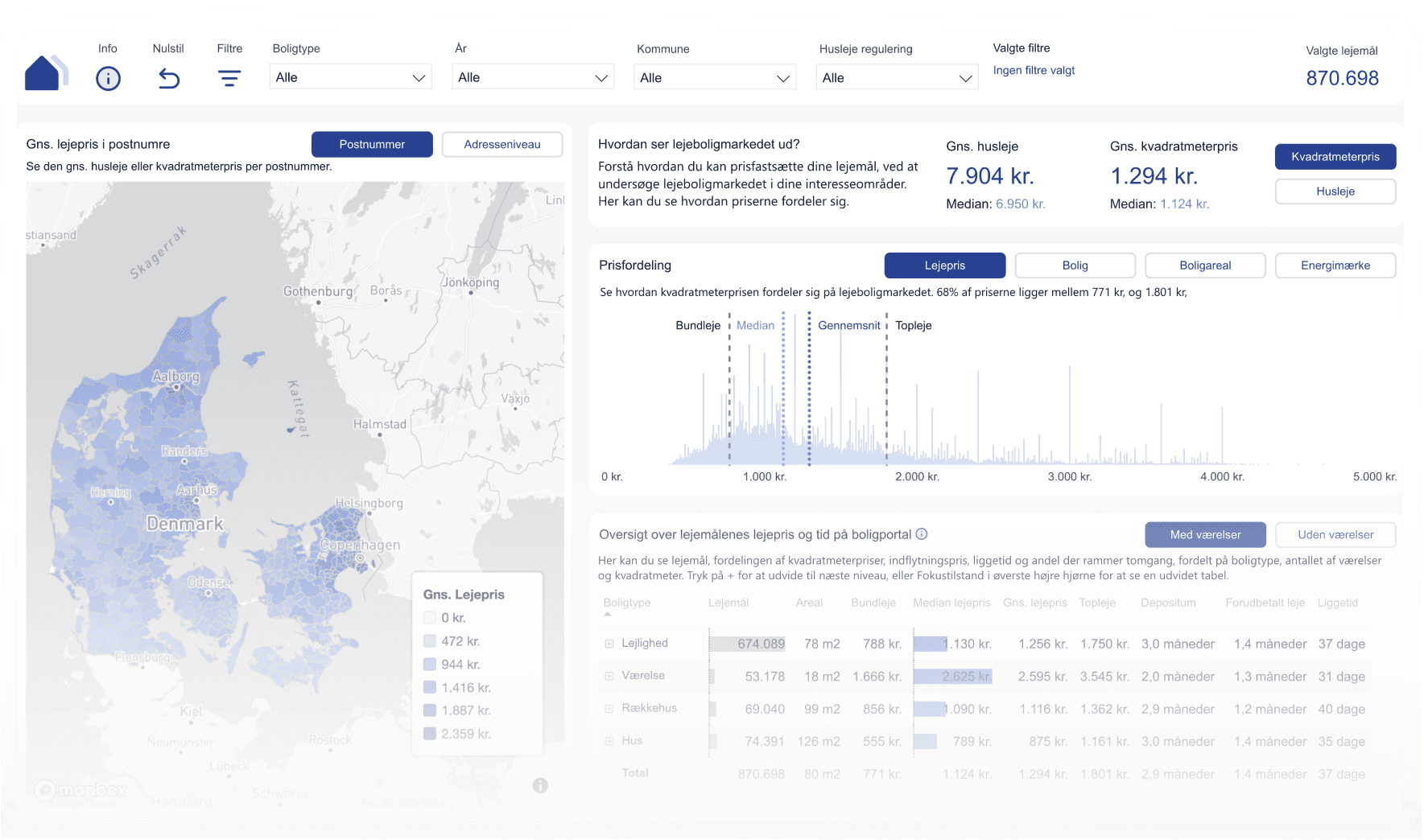The image size is (1424, 840).
Task: Click the 870.698 selected rentals value
Action: coord(1342,78)
